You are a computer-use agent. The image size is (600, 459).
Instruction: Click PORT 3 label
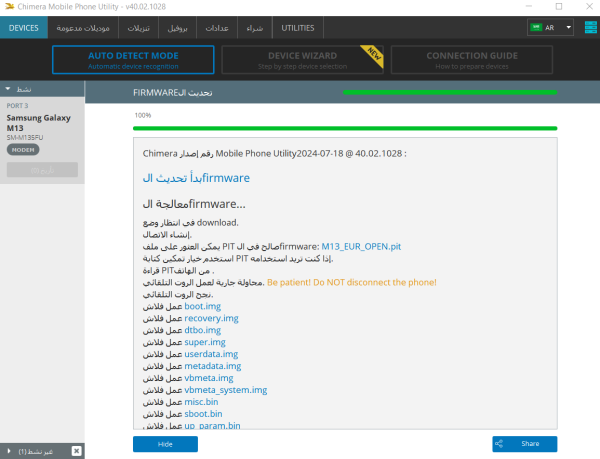click(17, 106)
